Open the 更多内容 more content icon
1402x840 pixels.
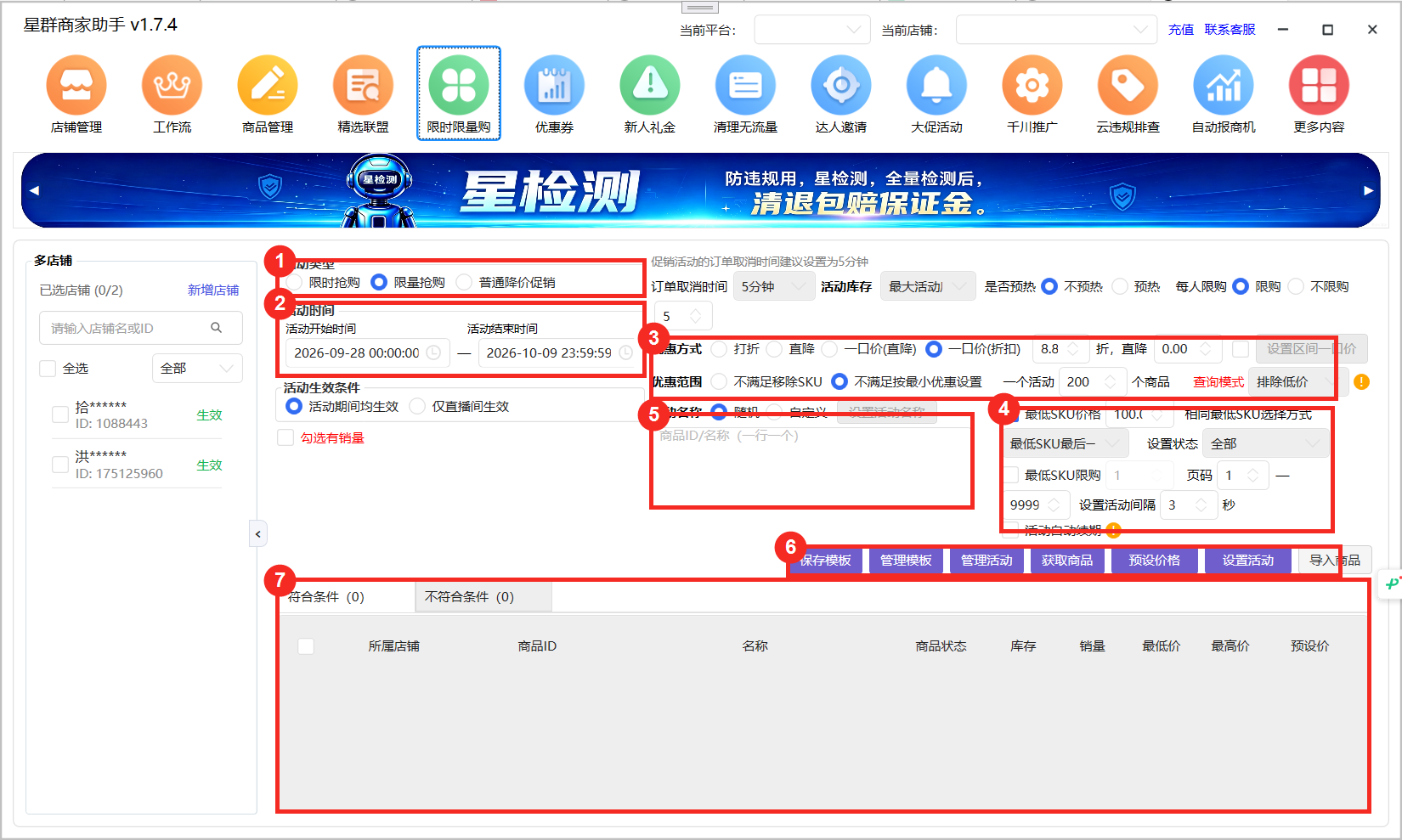coord(1320,85)
